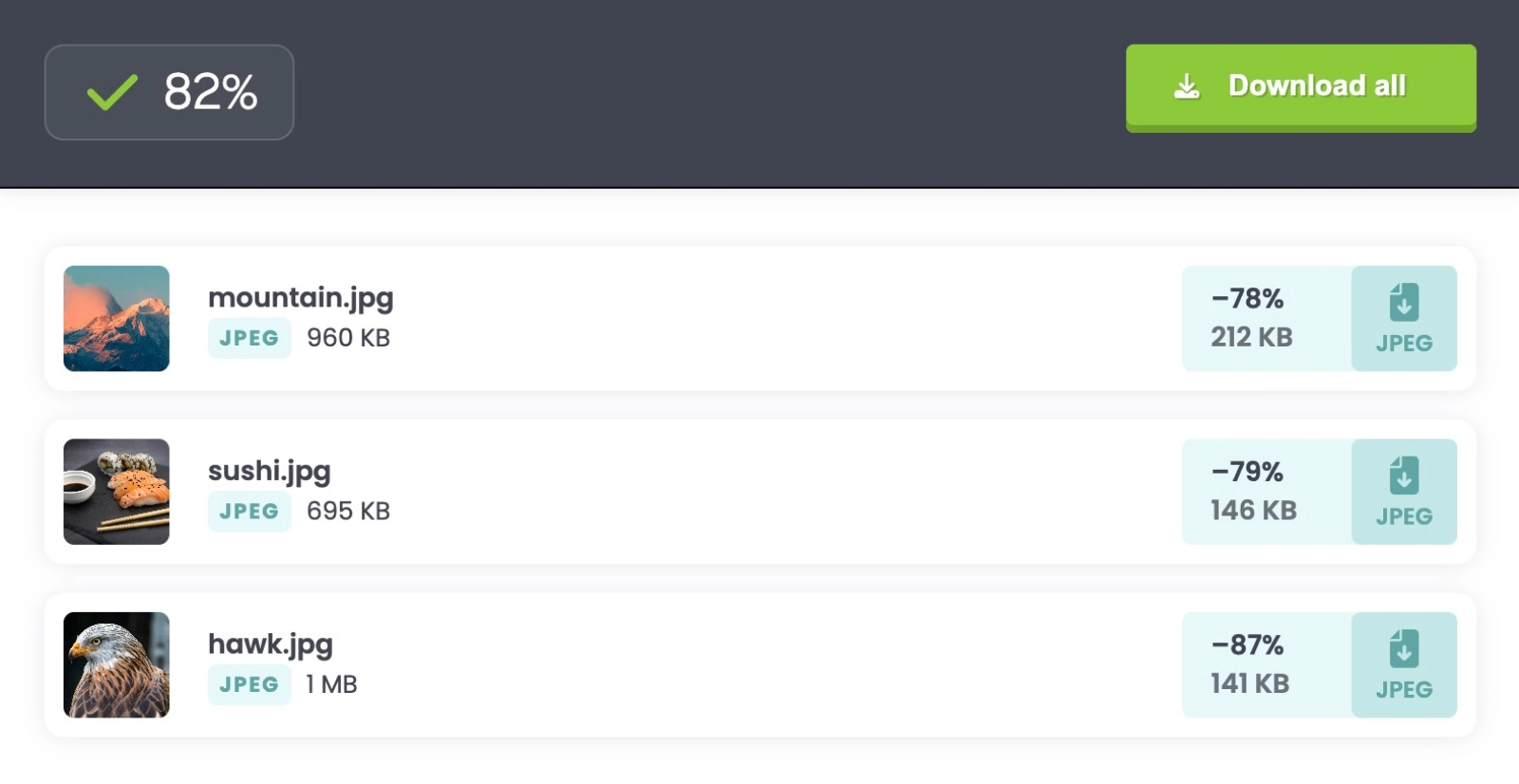Download the compressed sushi.jpg file
The height and width of the screenshot is (784, 1519).
click(x=1403, y=492)
